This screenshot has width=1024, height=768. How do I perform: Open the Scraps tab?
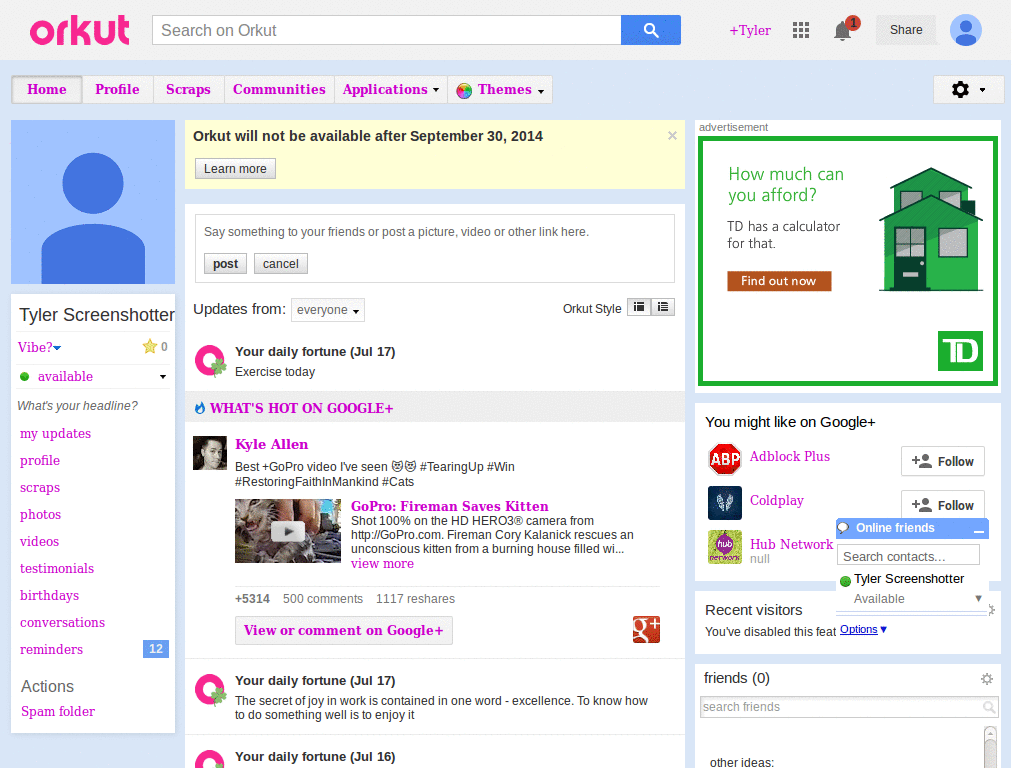[188, 89]
